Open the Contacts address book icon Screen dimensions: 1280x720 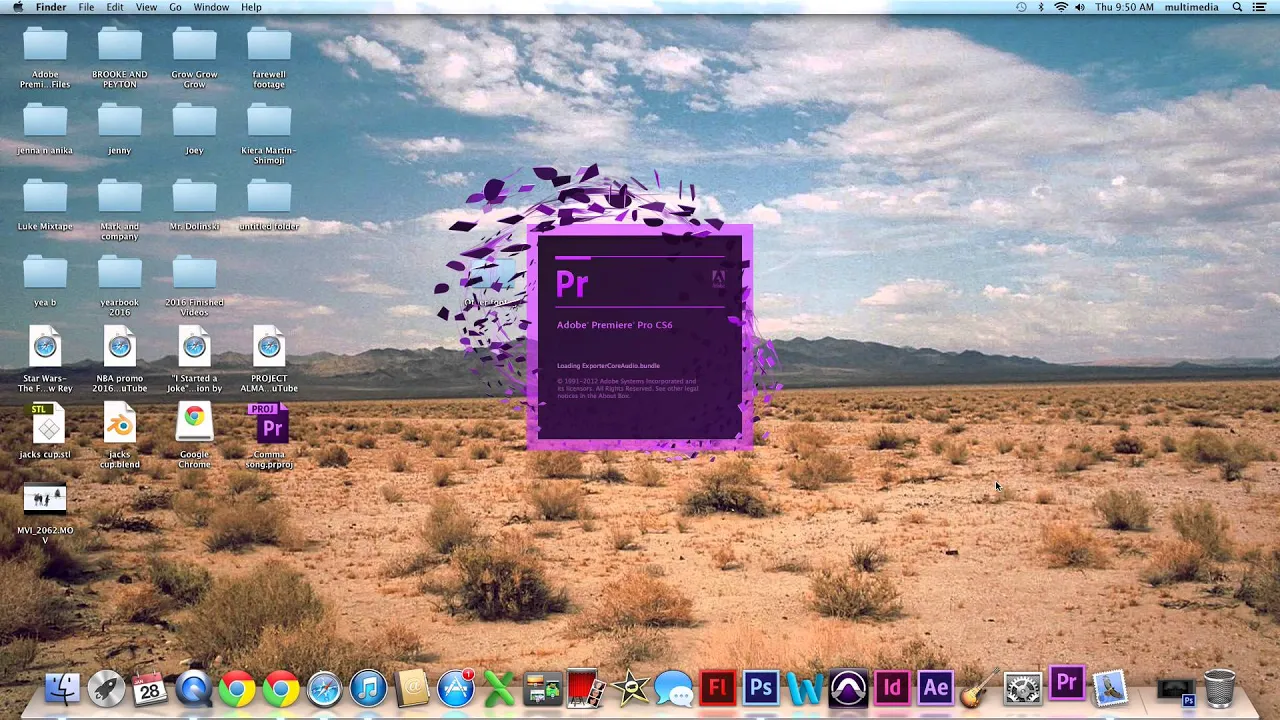coord(412,689)
